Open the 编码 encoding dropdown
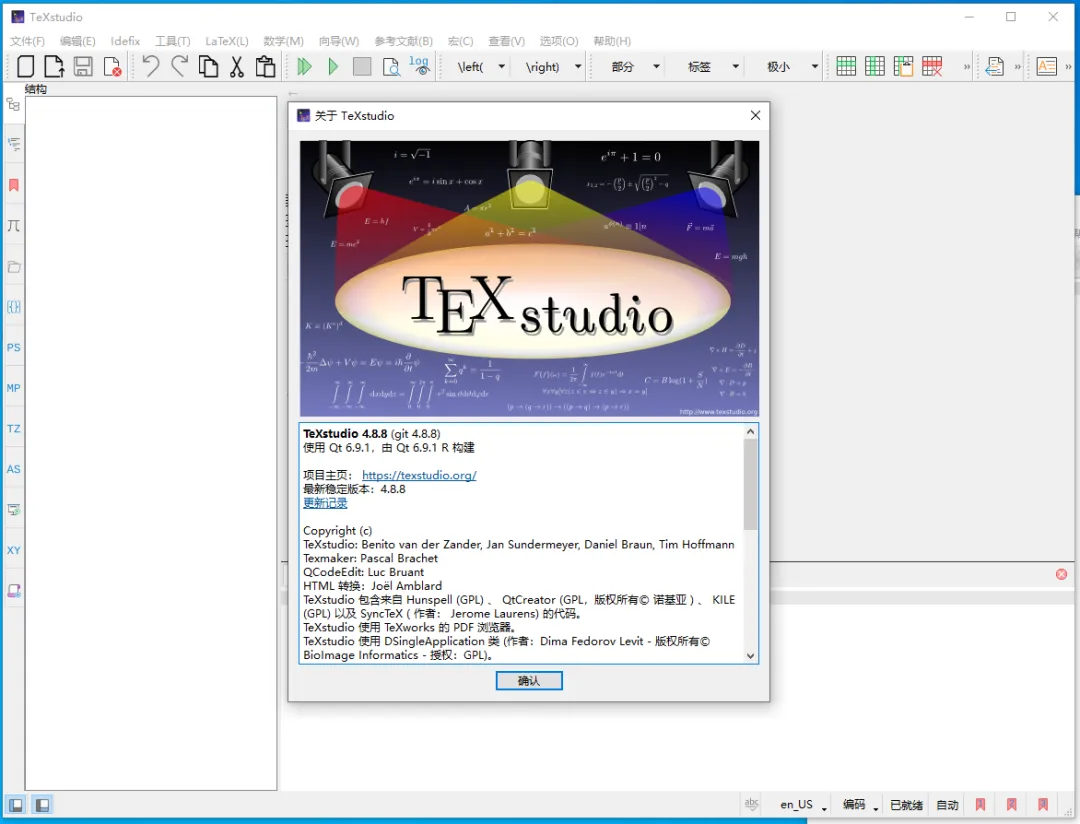This screenshot has height=824, width=1080. (860, 805)
